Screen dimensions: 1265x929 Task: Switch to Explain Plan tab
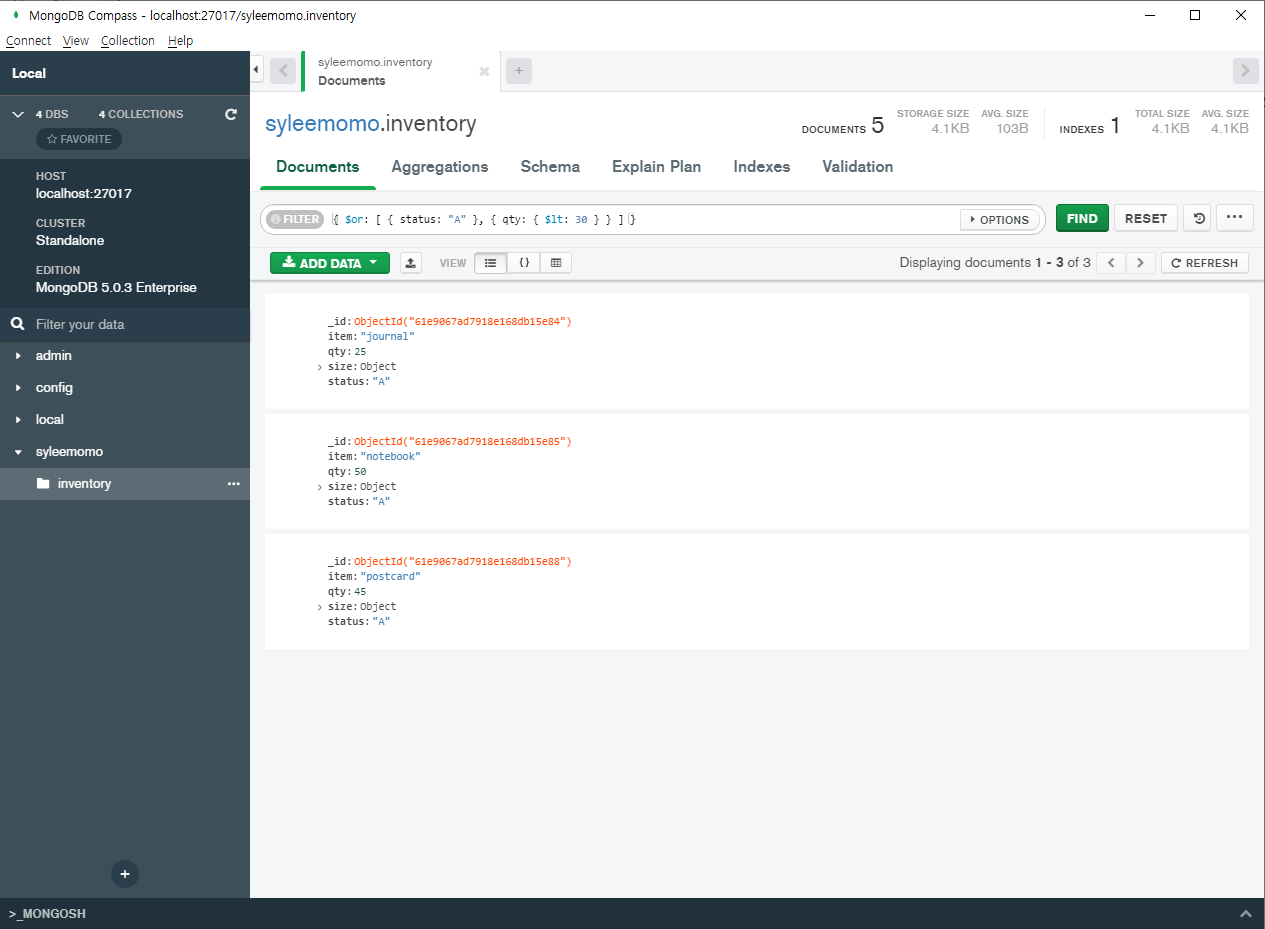(656, 167)
